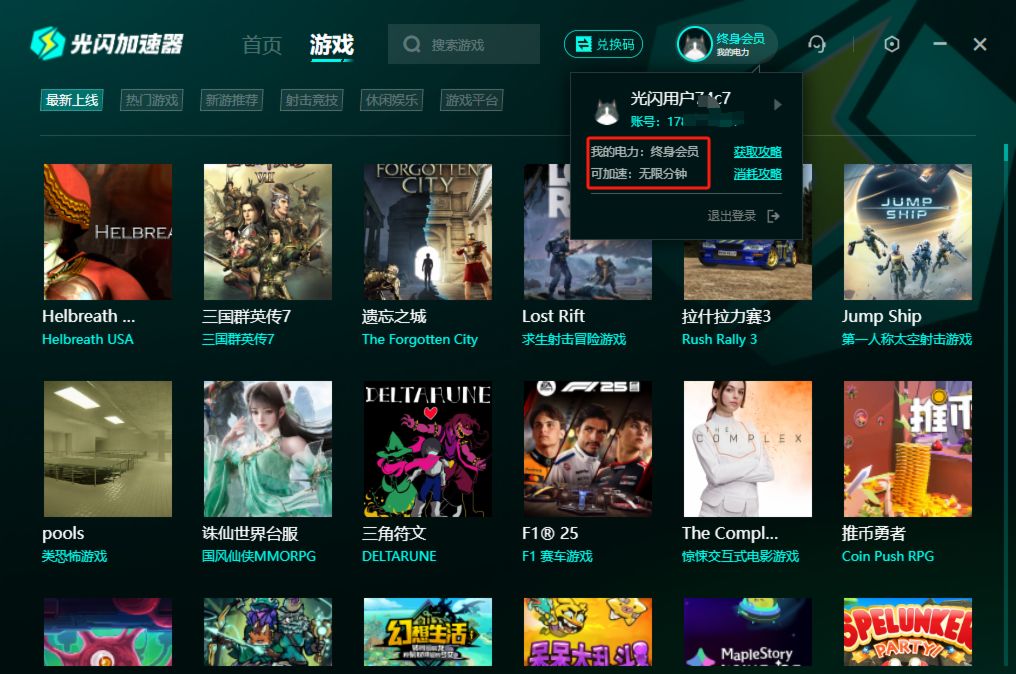Open the 获取攻略 link
The width and height of the screenshot is (1016, 674).
757,152
